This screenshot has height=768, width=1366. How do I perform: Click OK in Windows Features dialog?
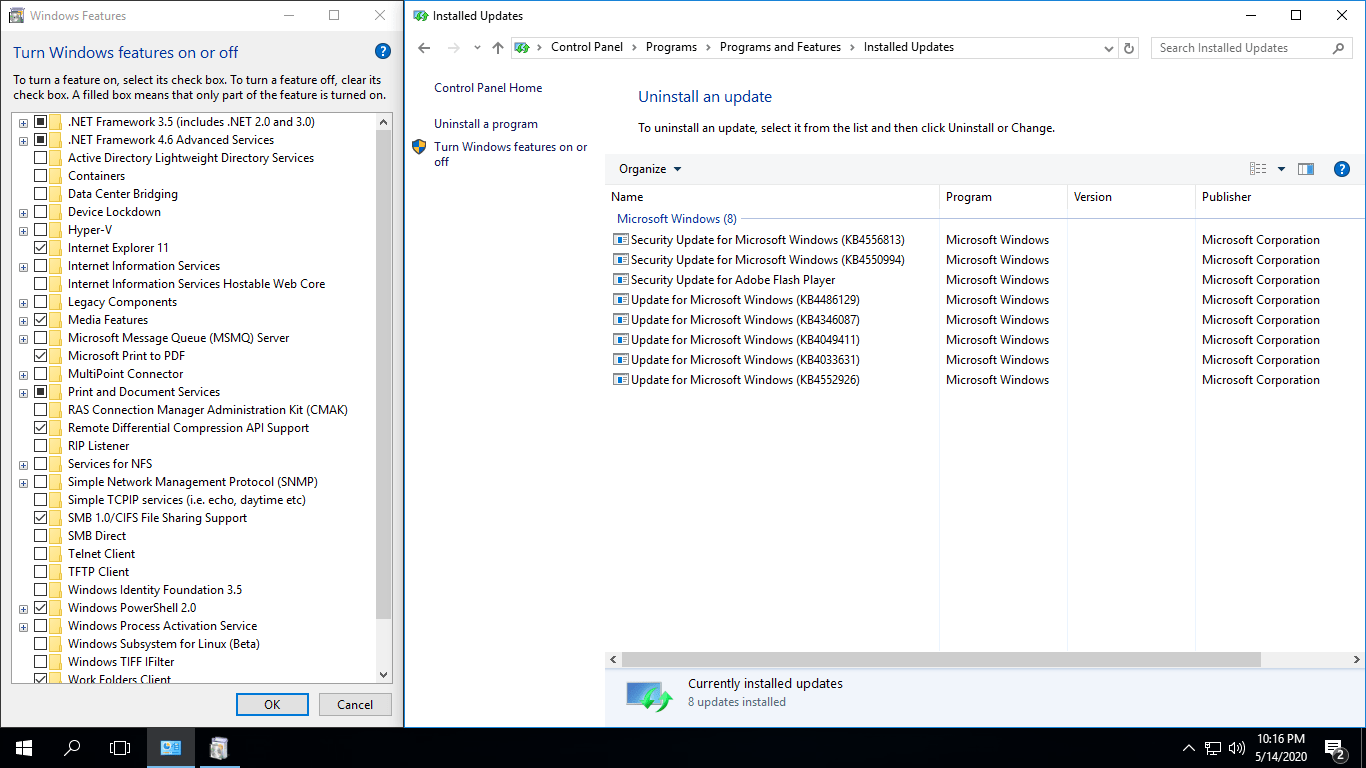272,704
